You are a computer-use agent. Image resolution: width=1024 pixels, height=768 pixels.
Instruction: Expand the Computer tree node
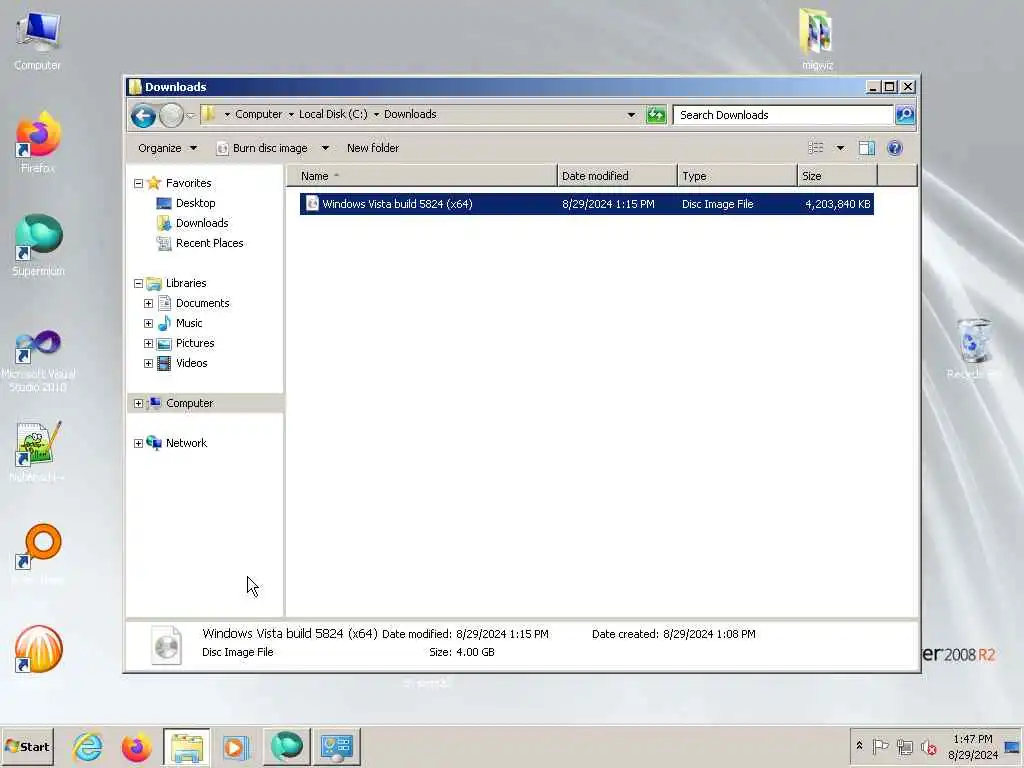pos(138,404)
